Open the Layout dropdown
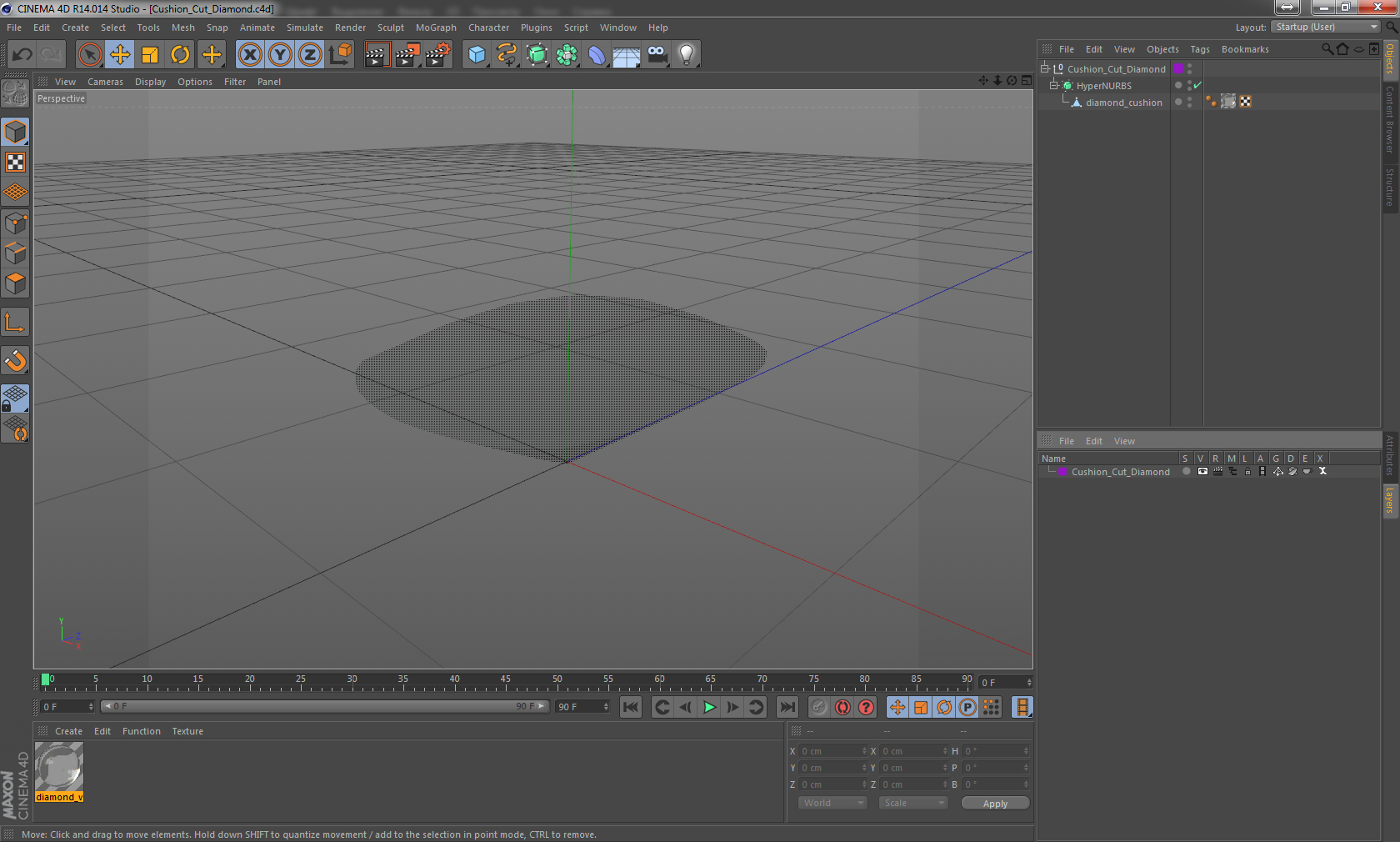This screenshot has width=1400, height=842. coord(1326,27)
